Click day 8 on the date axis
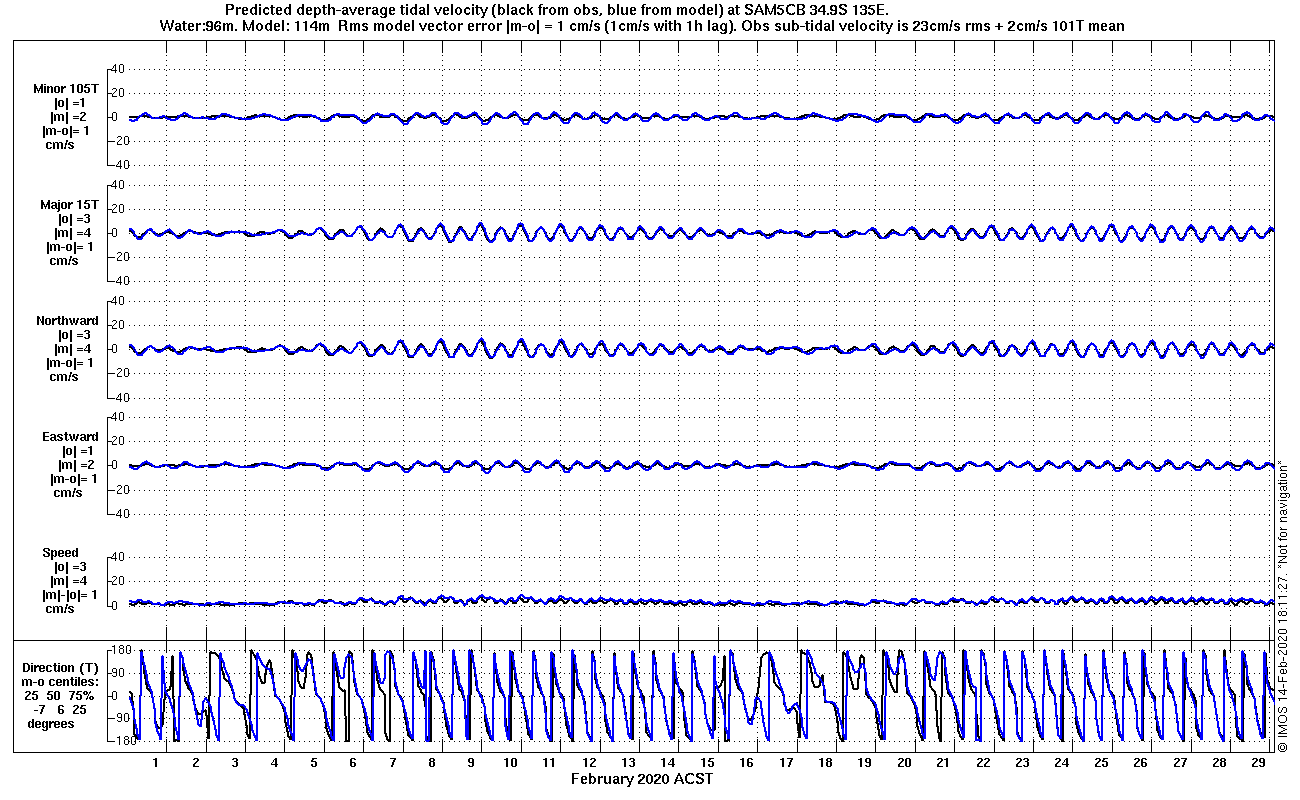 pos(431,763)
